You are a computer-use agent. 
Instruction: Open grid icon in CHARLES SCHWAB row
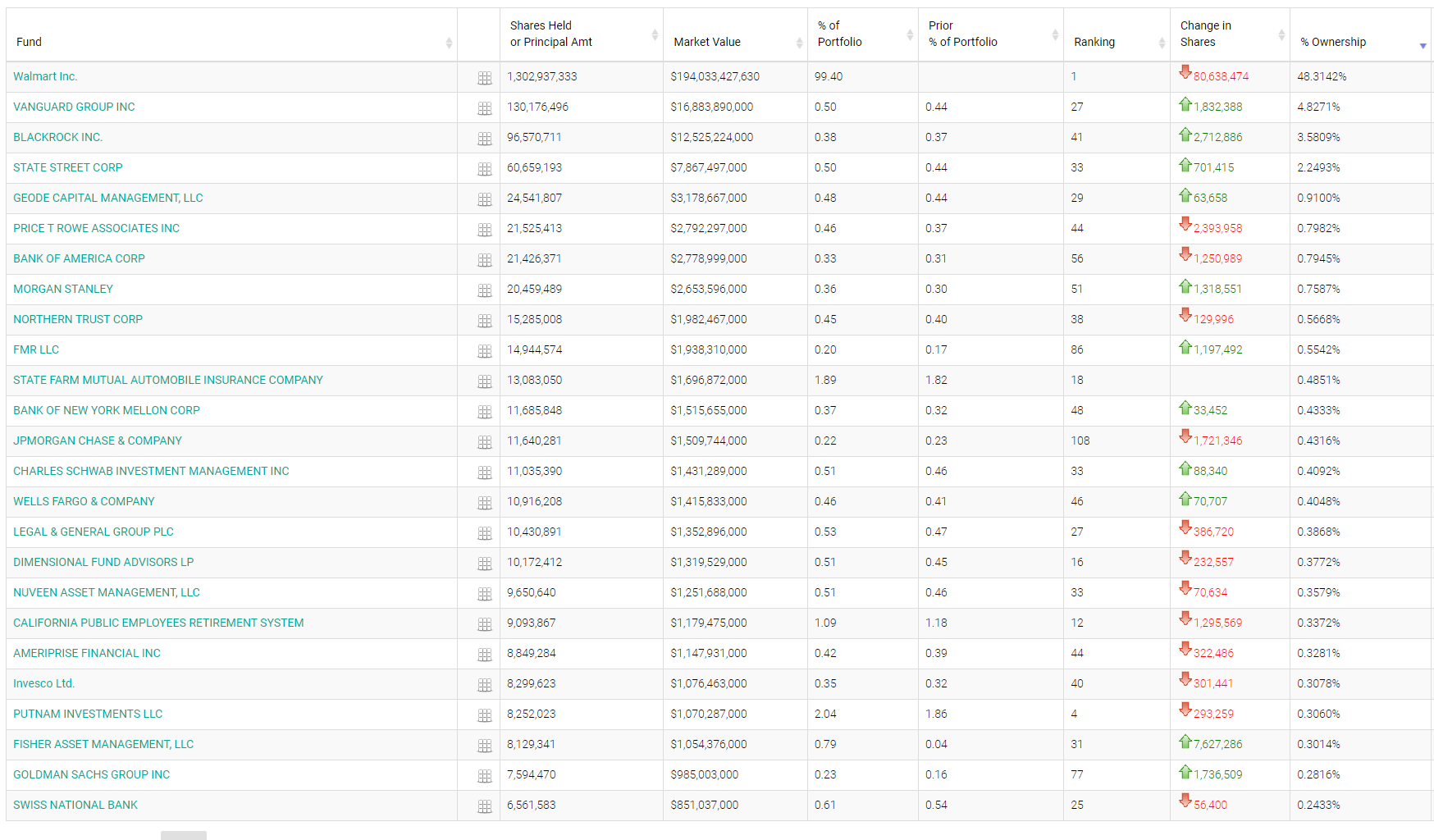click(484, 472)
